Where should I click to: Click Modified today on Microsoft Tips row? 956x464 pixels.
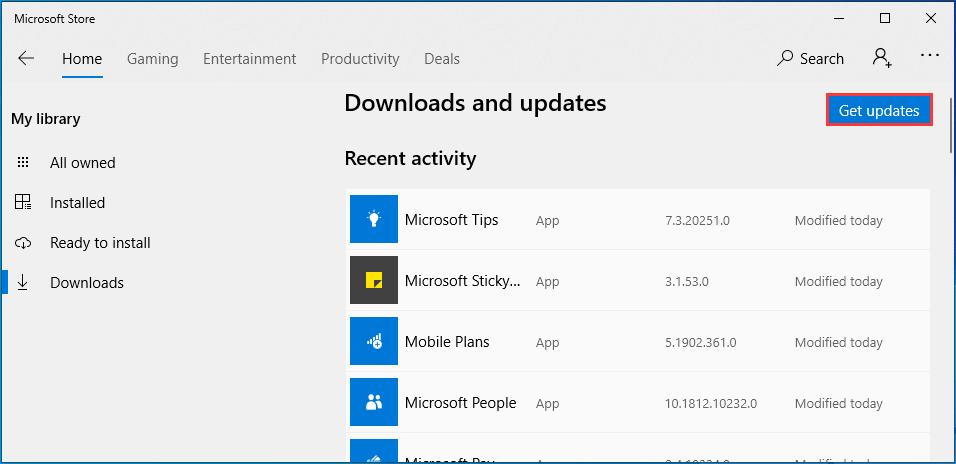(x=838, y=221)
